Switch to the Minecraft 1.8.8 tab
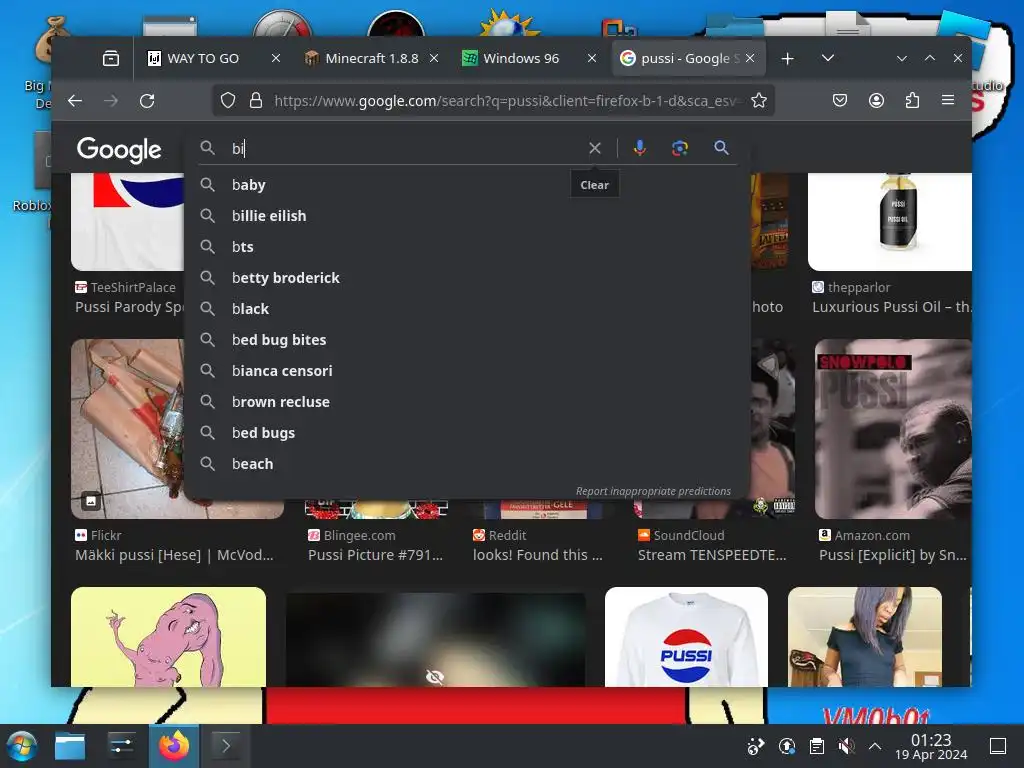 pyautogui.click(x=371, y=59)
